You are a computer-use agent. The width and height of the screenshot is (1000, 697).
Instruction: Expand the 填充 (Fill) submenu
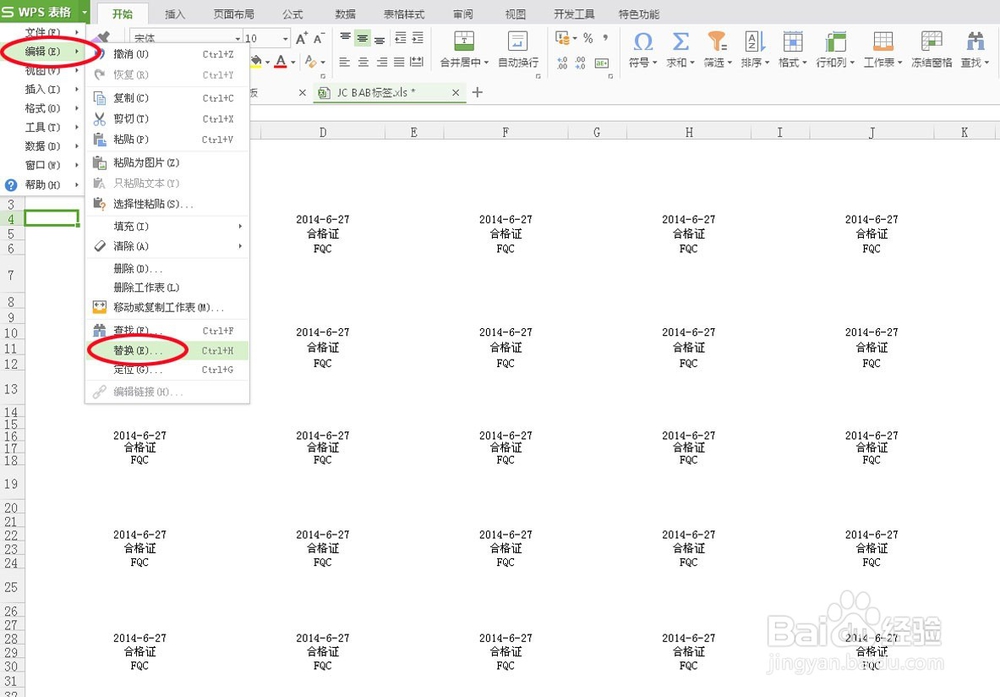click(167, 226)
